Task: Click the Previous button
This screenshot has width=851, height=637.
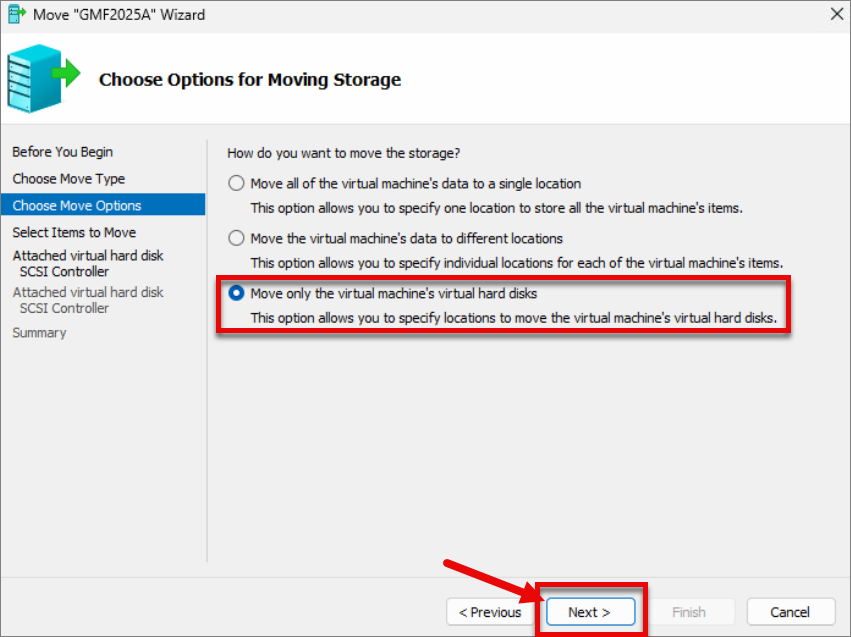Action: click(490, 612)
